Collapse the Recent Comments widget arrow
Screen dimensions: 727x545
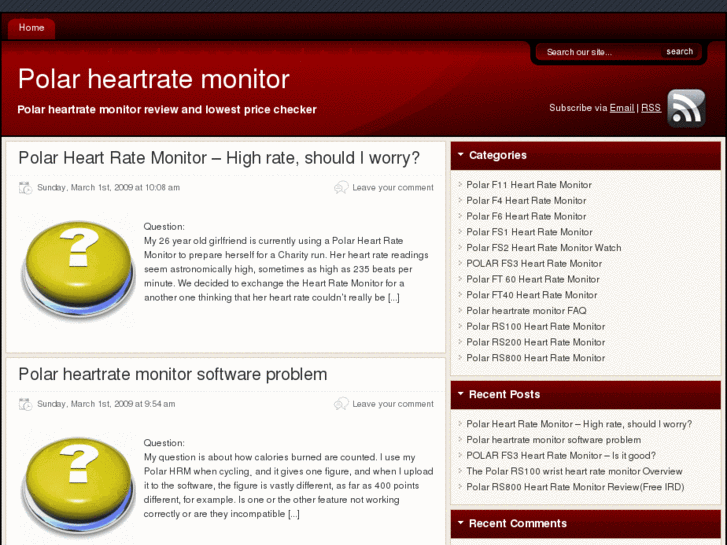click(x=460, y=523)
